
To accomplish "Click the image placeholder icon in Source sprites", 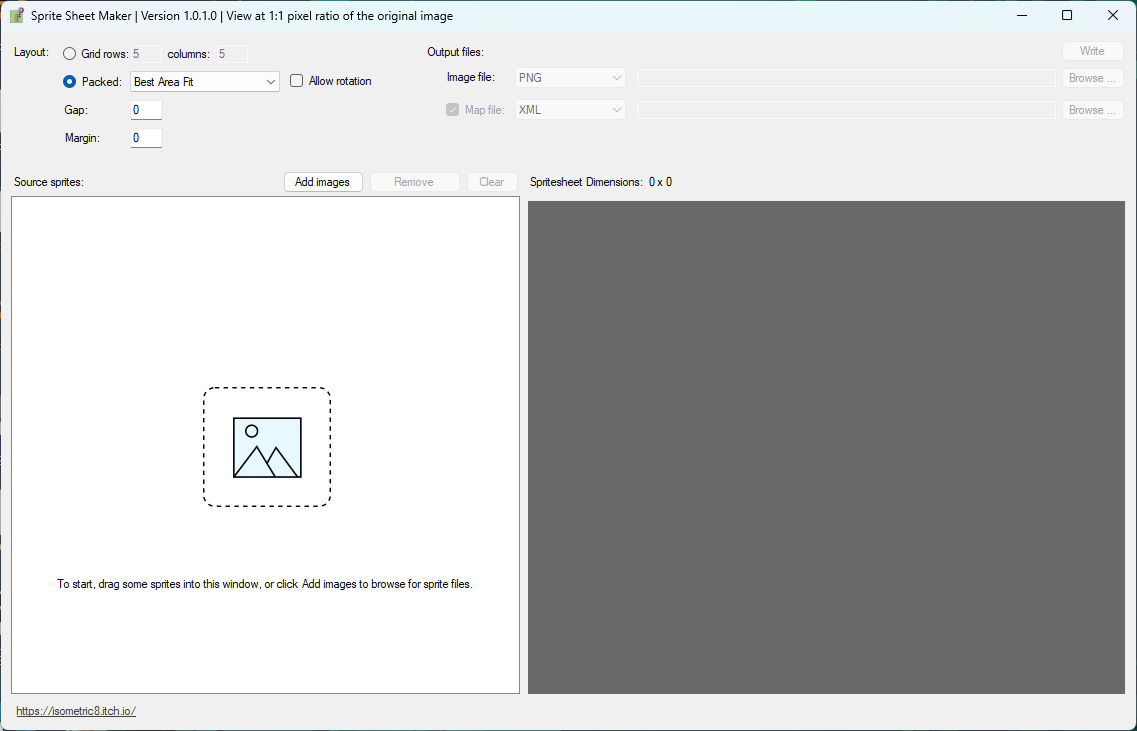I will click(x=267, y=447).
